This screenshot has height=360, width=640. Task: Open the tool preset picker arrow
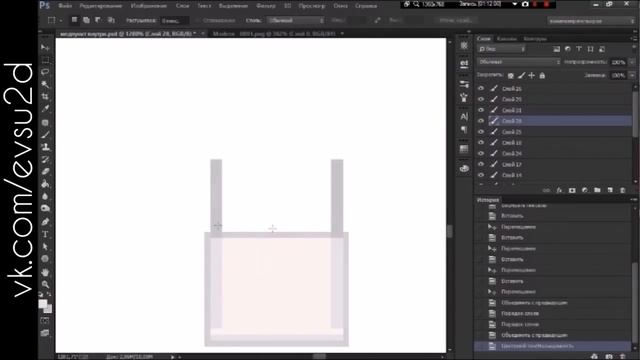click(61, 20)
